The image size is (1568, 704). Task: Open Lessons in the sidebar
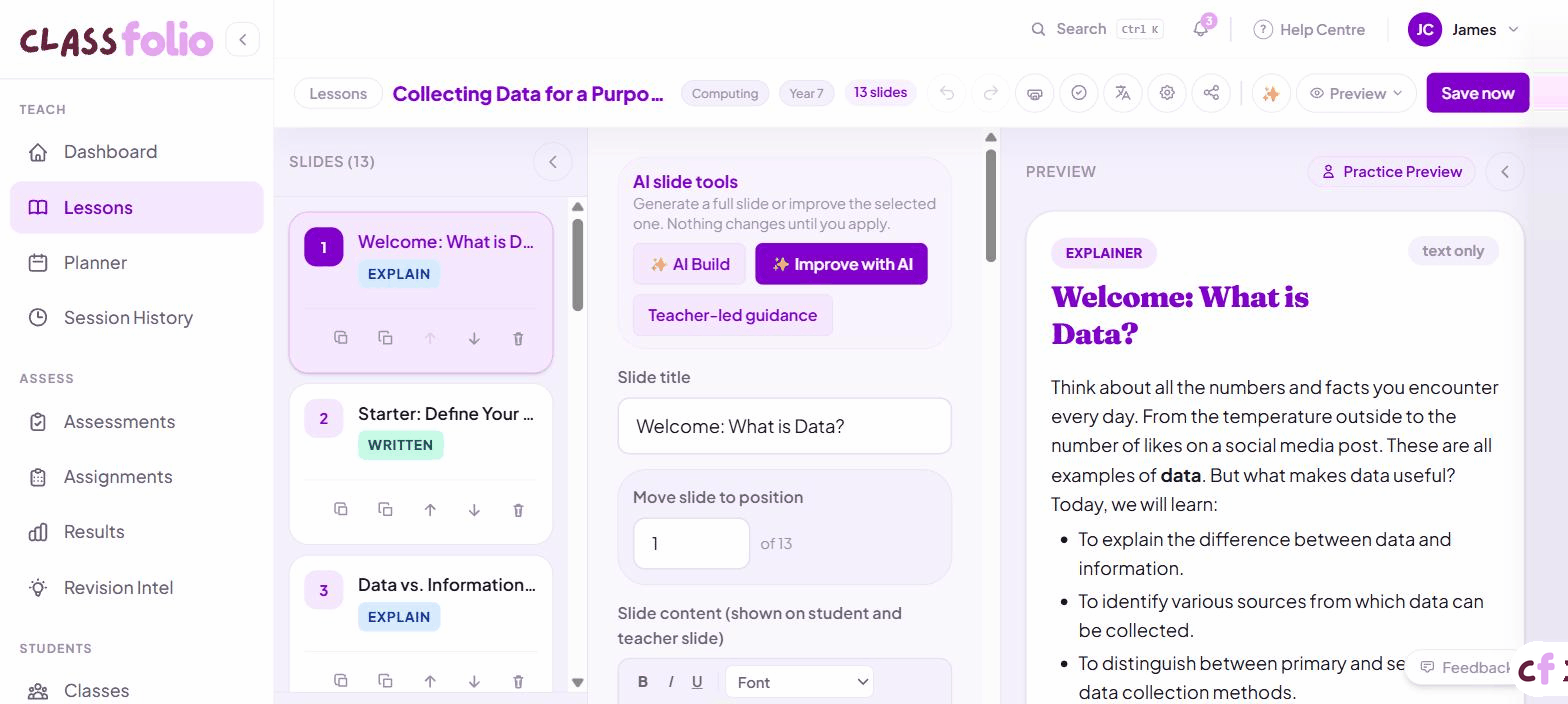point(137,208)
